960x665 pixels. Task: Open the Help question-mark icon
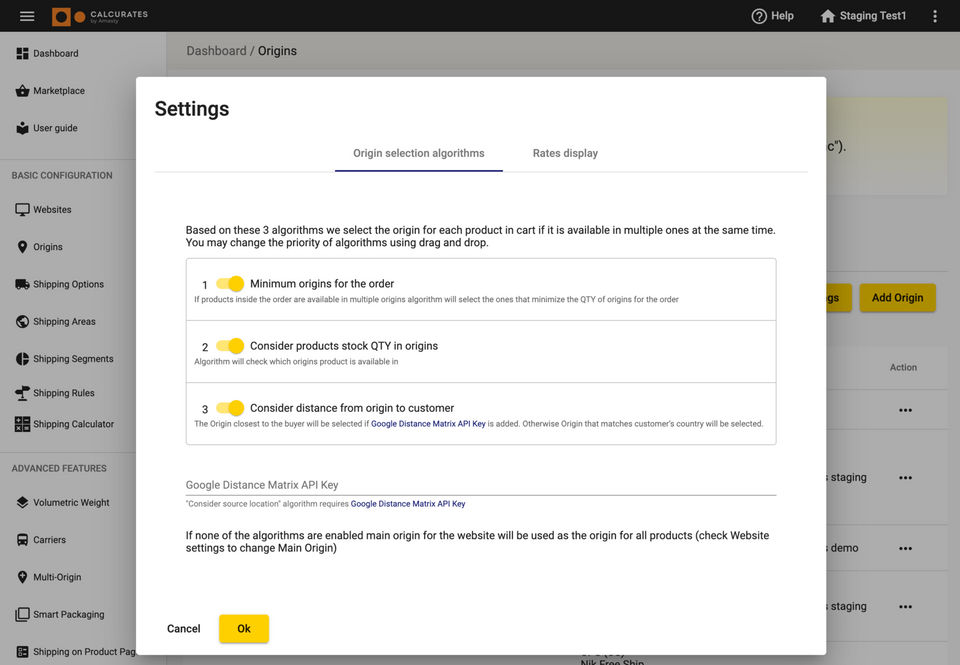click(759, 16)
